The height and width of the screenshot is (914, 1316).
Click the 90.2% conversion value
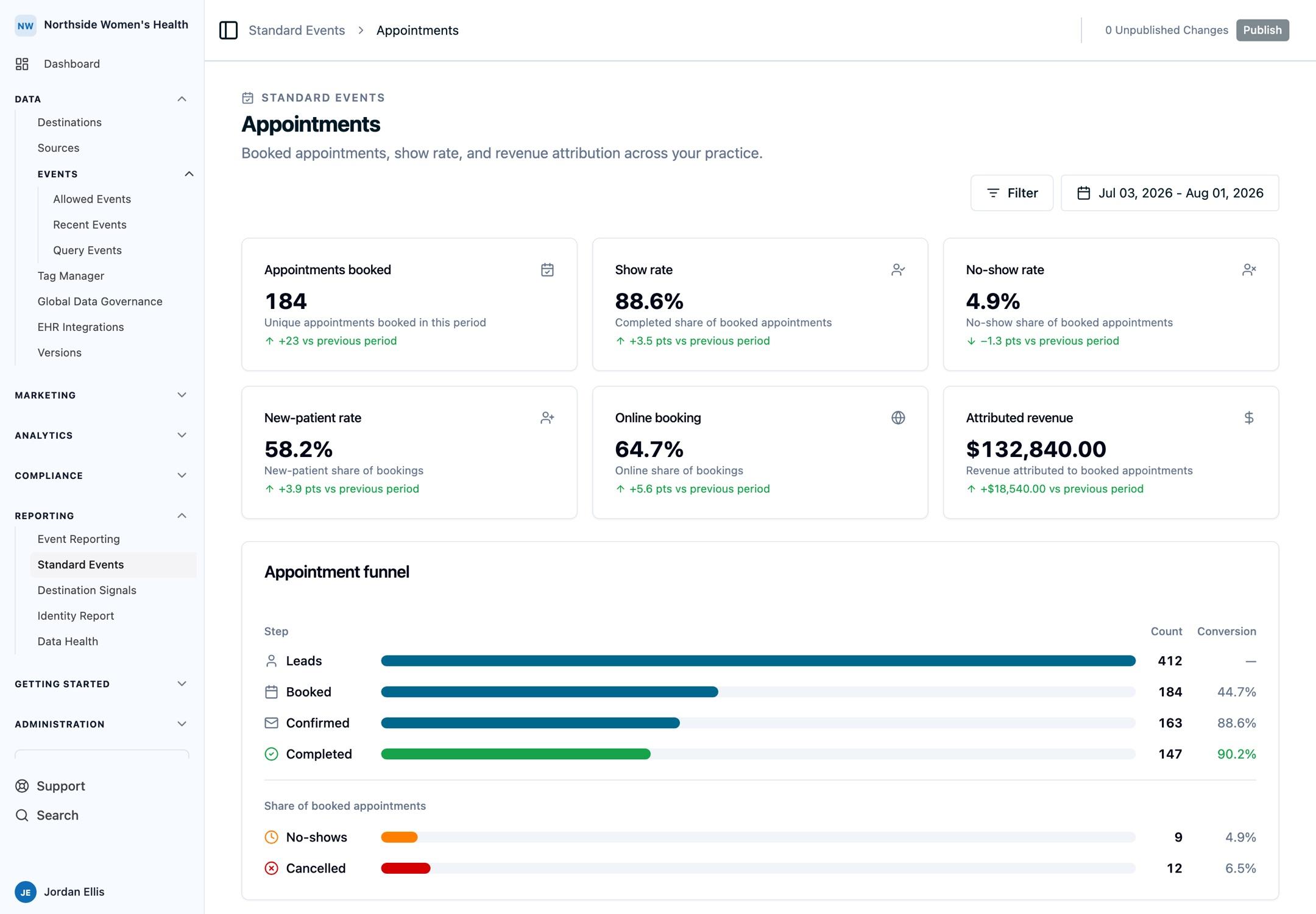click(x=1236, y=754)
